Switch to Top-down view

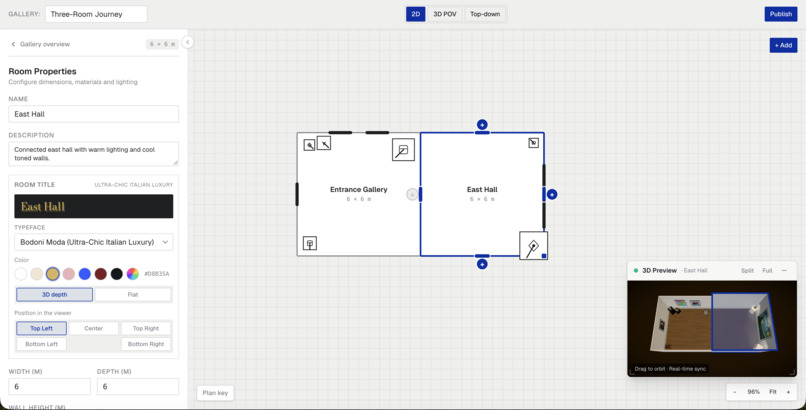click(485, 14)
